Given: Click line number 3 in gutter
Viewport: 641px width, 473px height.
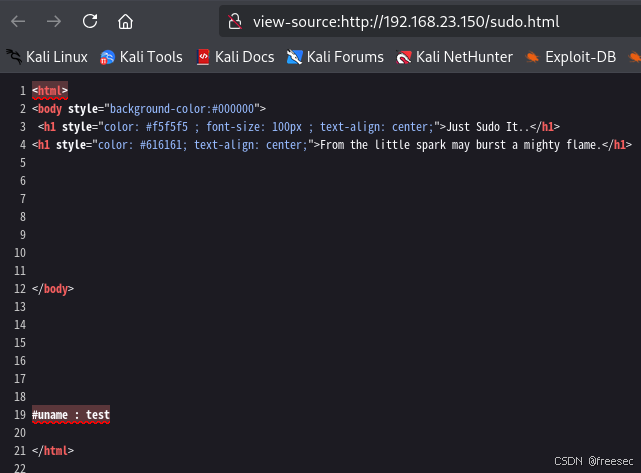Looking at the screenshot, I should (23, 127).
